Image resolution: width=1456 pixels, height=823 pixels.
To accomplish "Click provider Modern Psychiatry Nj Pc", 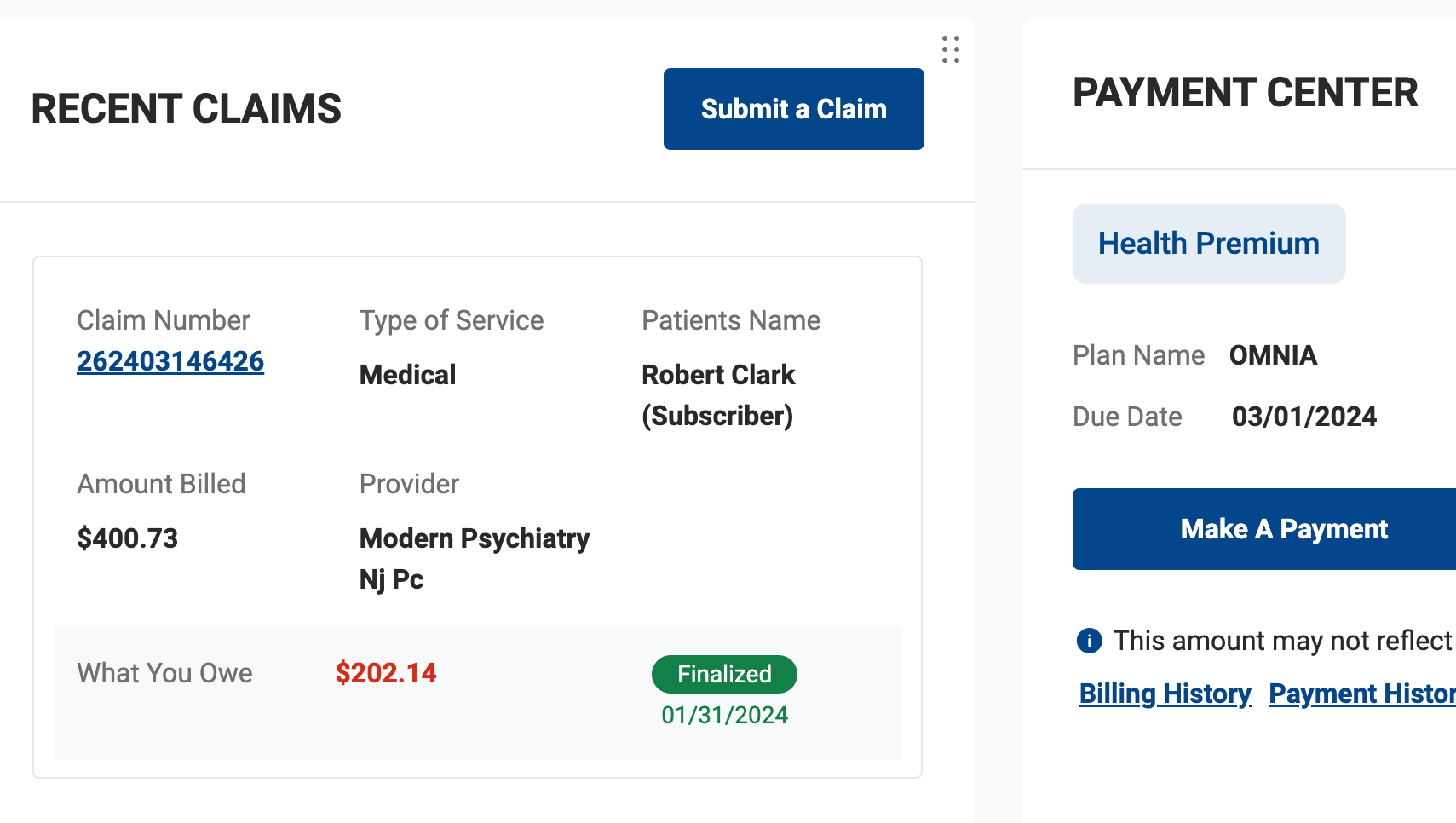I will click(475, 559).
